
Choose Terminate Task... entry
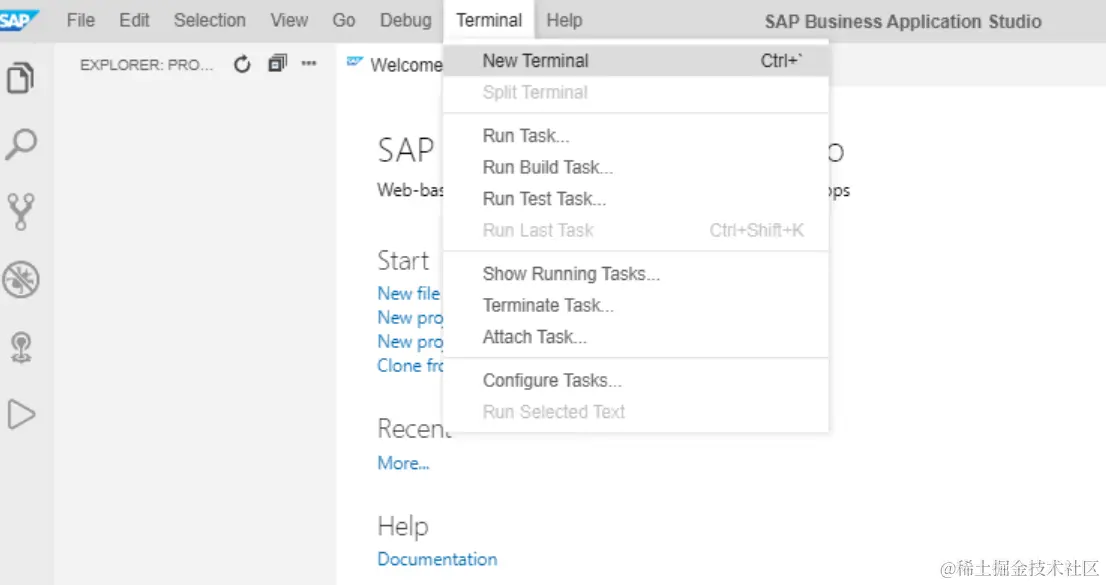pos(636,306)
